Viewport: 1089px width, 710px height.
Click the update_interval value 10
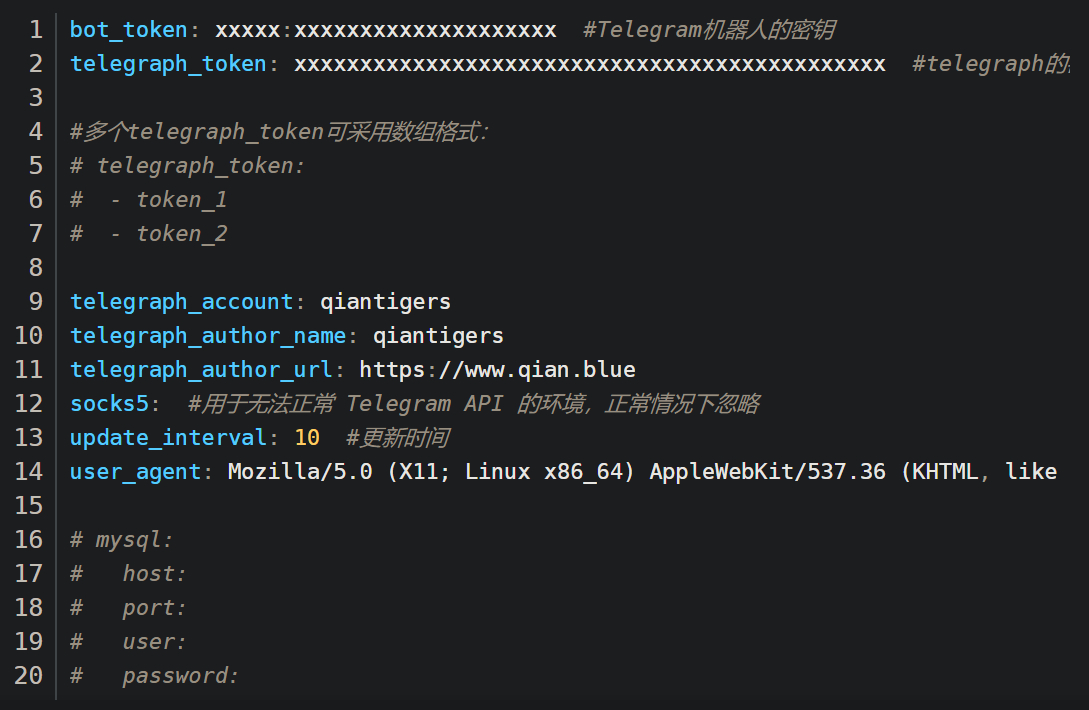click(307, 438)
